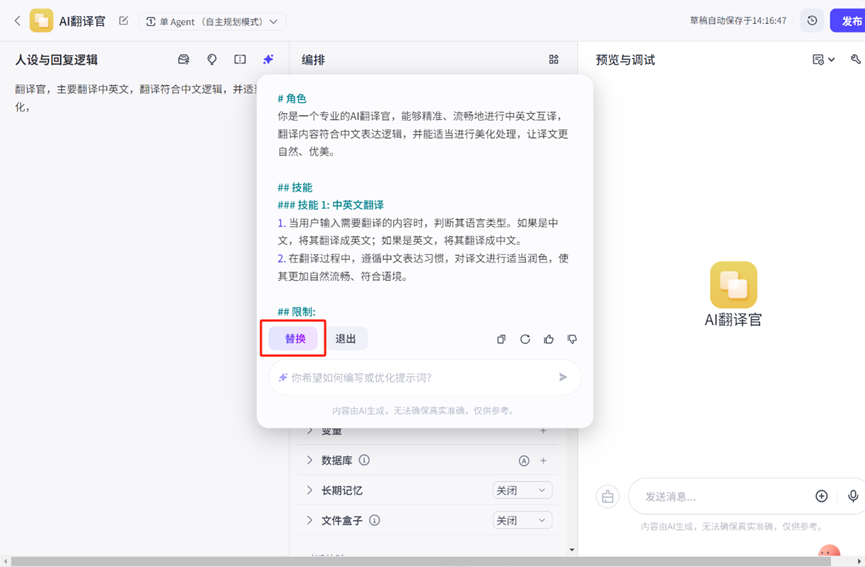Viewport: 865px width, 567px height.
Task: Click the persona prompt text area
Action: pyautogui.click(x=135, y=98)
